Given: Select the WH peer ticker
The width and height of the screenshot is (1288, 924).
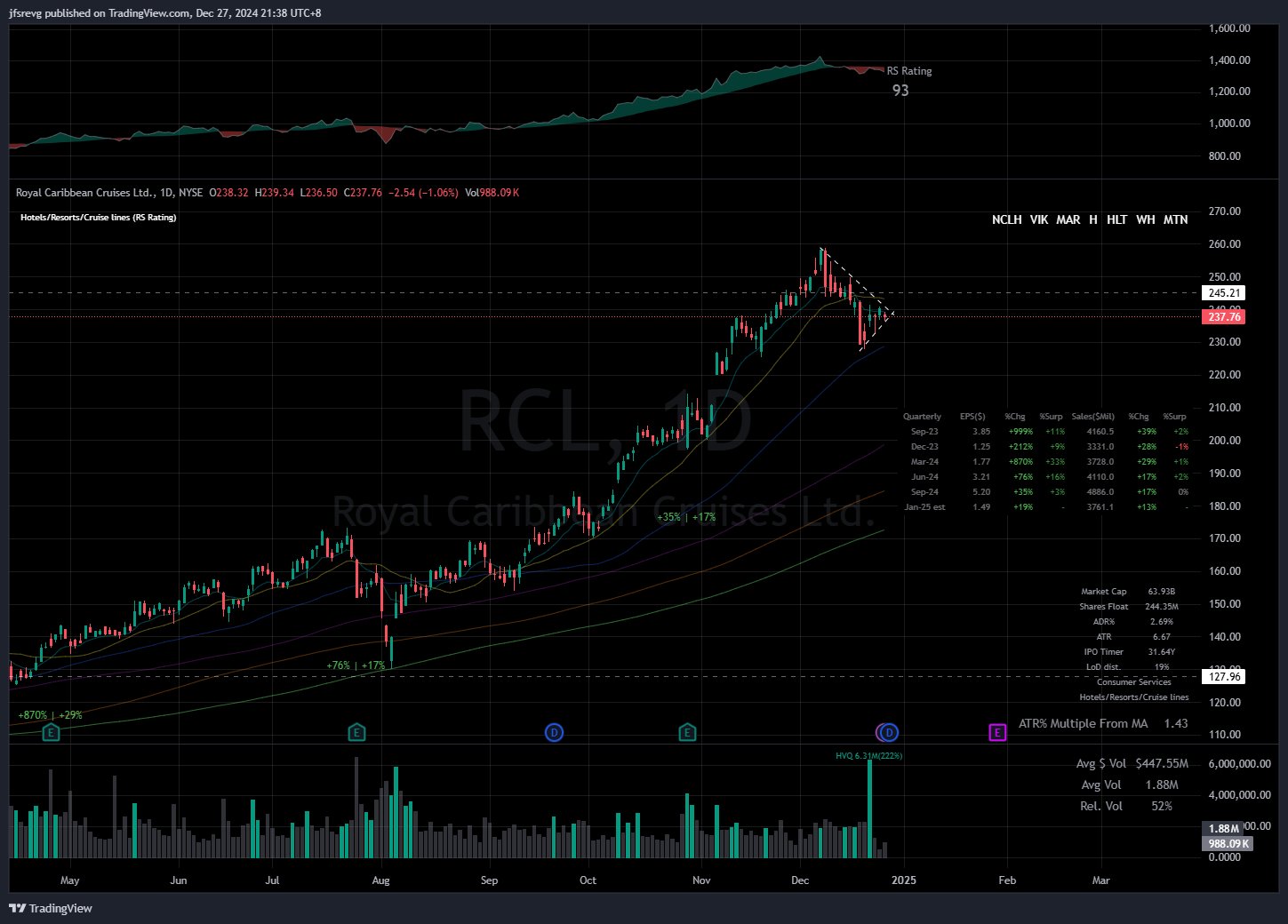Looking at the screenshot, I should [x=1146, y=219].
